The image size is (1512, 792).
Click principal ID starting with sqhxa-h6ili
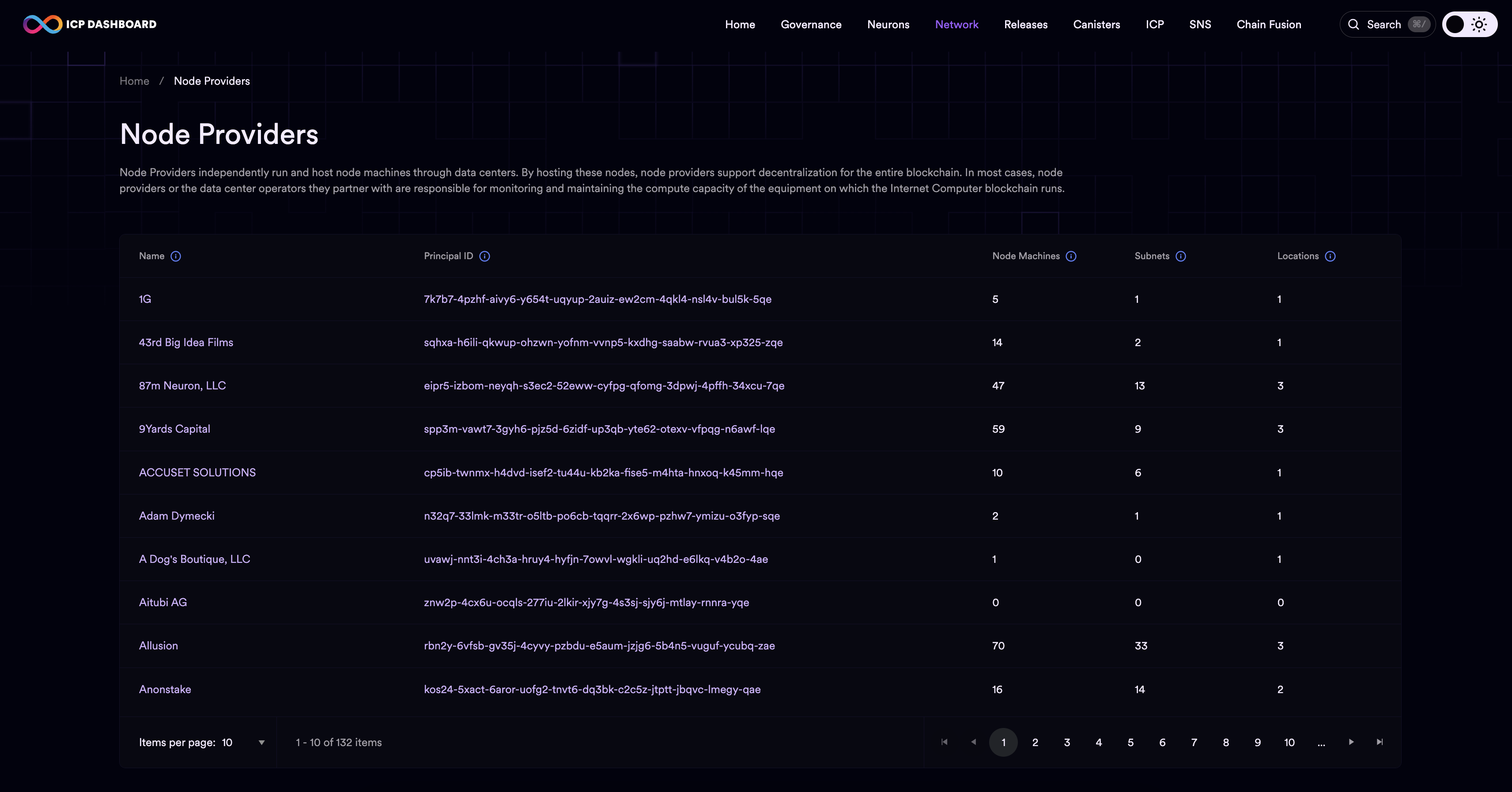click(603, 343)
